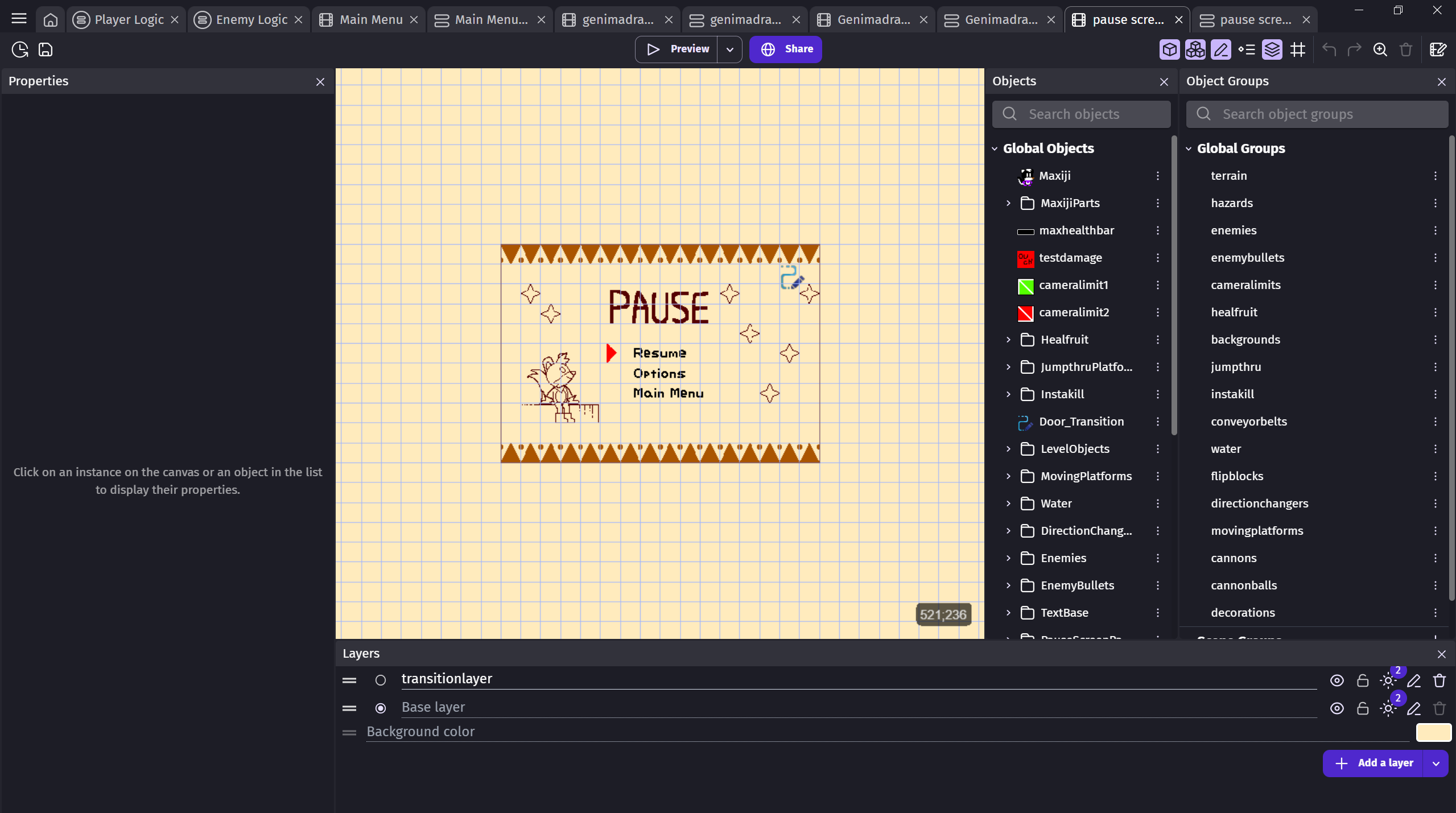This screenshot has height=813, width=1456.
Task: Click the Share button
Action: click(785, 49)
